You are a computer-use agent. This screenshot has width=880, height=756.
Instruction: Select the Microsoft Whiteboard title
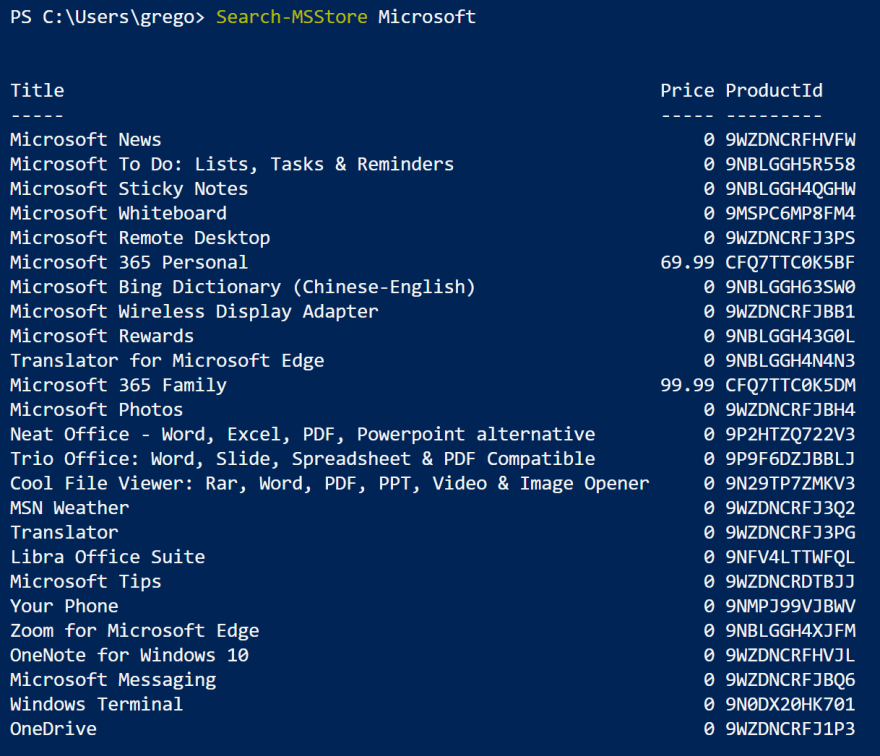click(x=118, y=213)
